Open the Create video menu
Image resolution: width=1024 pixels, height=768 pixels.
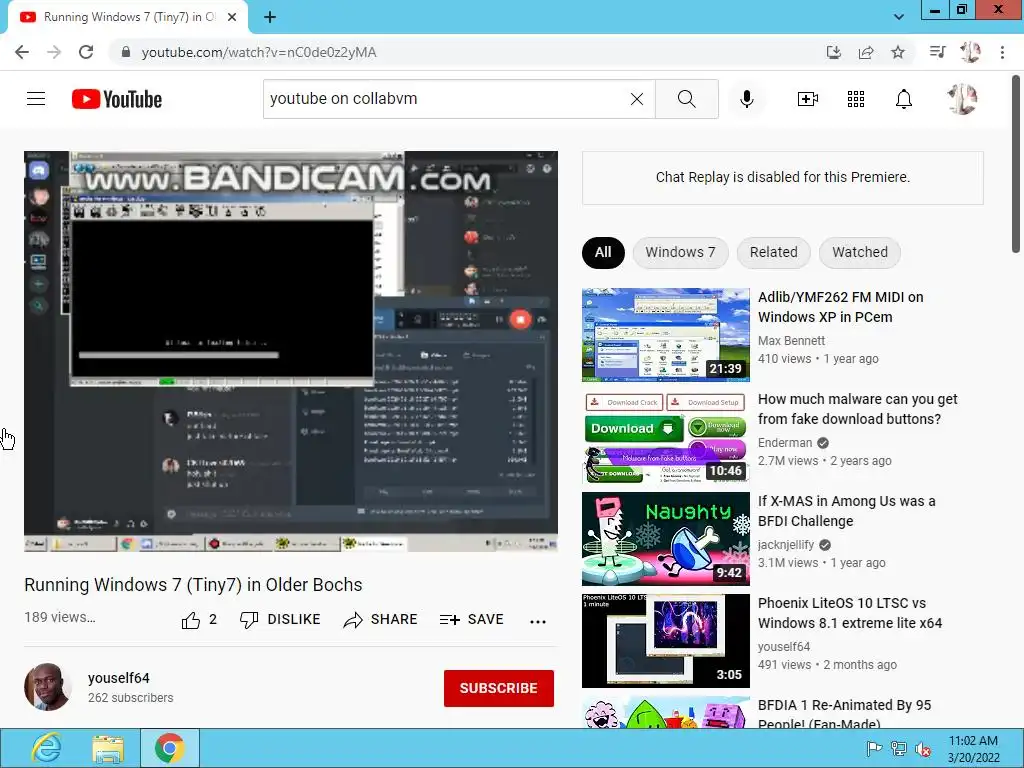[x=808, y=99]
